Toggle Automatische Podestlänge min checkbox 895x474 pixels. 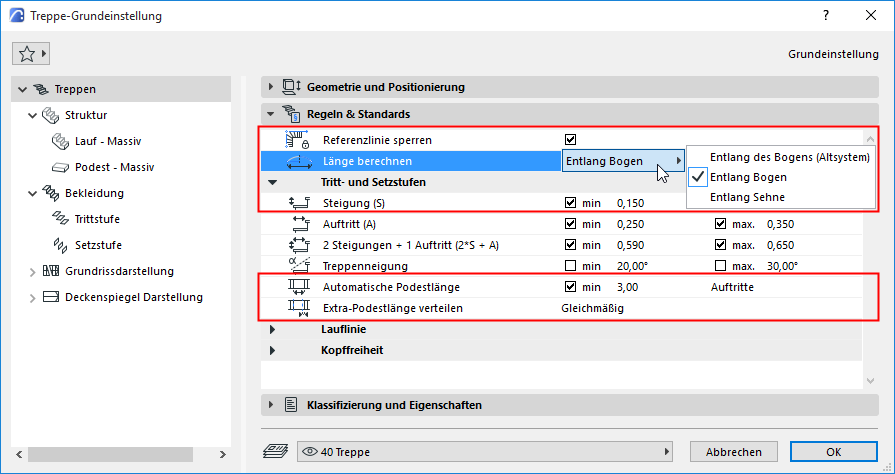click(x=571, y=287)
